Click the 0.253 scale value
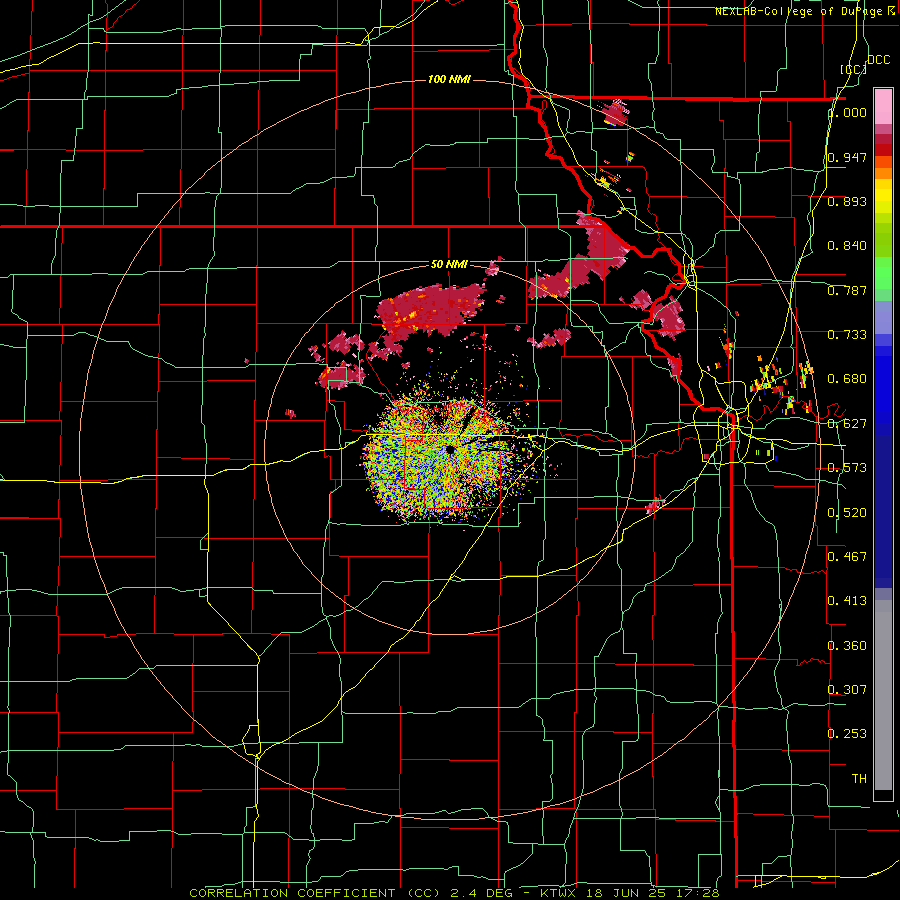Viewport: 900px width, 900px height. (847, 734)
